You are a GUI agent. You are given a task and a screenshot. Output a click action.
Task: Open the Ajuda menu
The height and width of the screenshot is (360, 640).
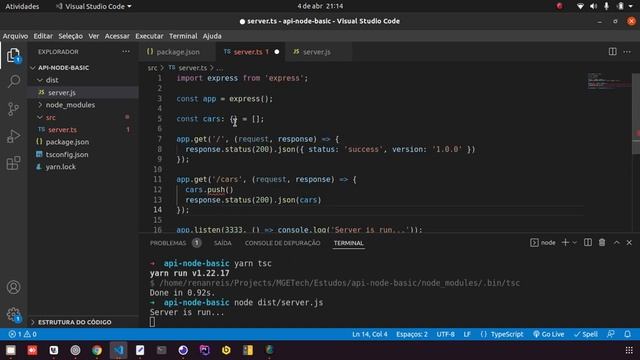[x=212, y=36]
